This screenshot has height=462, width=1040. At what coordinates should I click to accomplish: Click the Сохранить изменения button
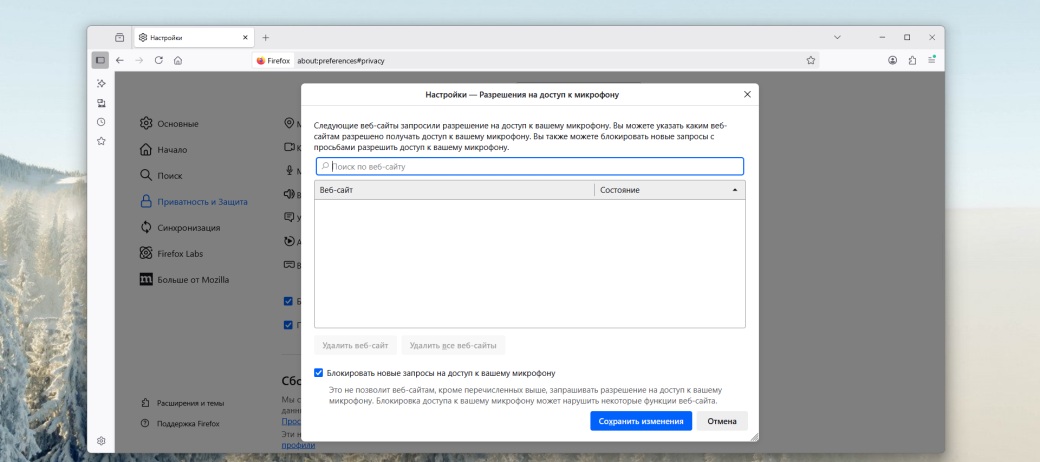pos(640,421)
